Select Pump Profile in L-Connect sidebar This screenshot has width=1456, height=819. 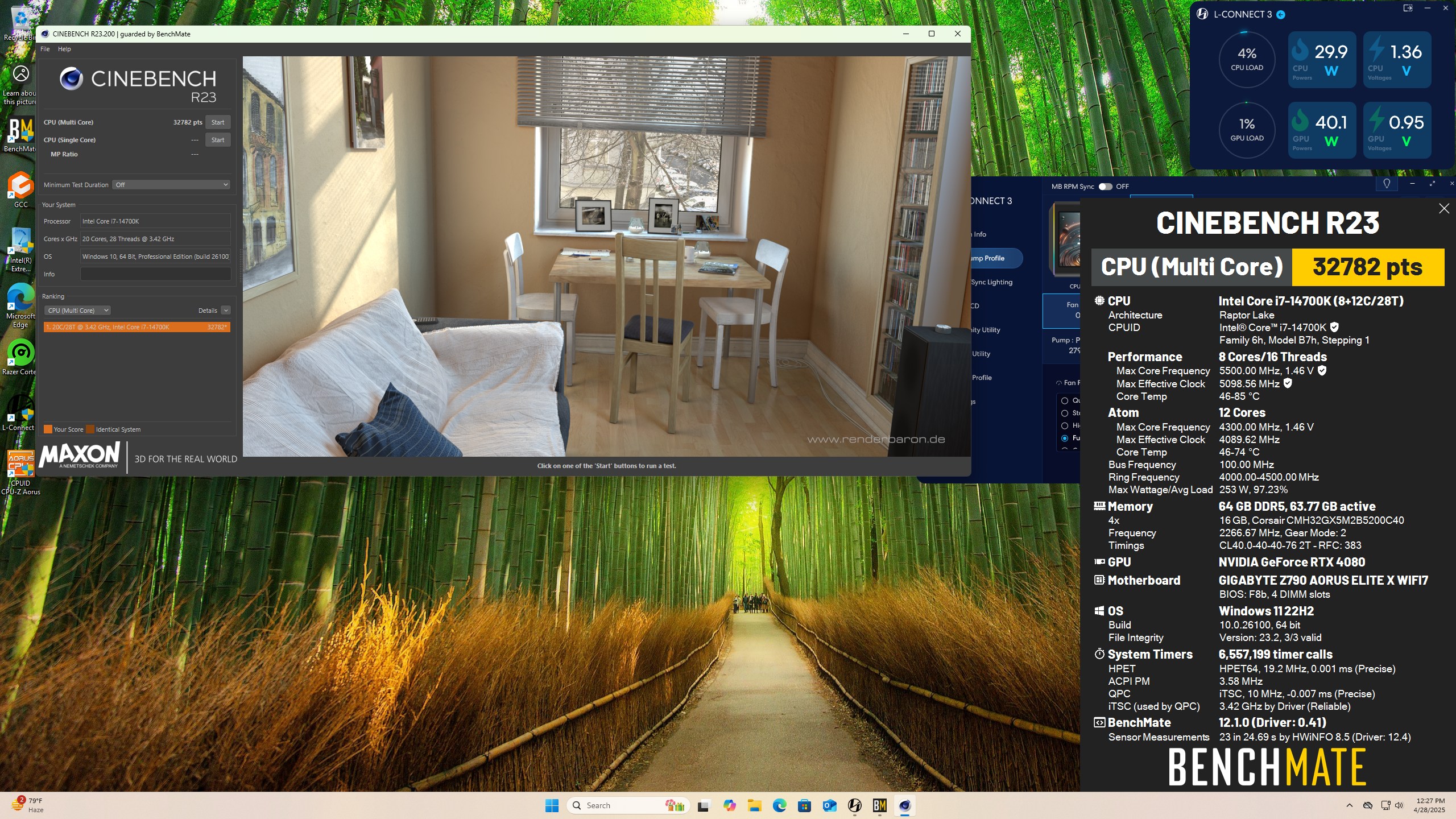click(x=996, y=258)
